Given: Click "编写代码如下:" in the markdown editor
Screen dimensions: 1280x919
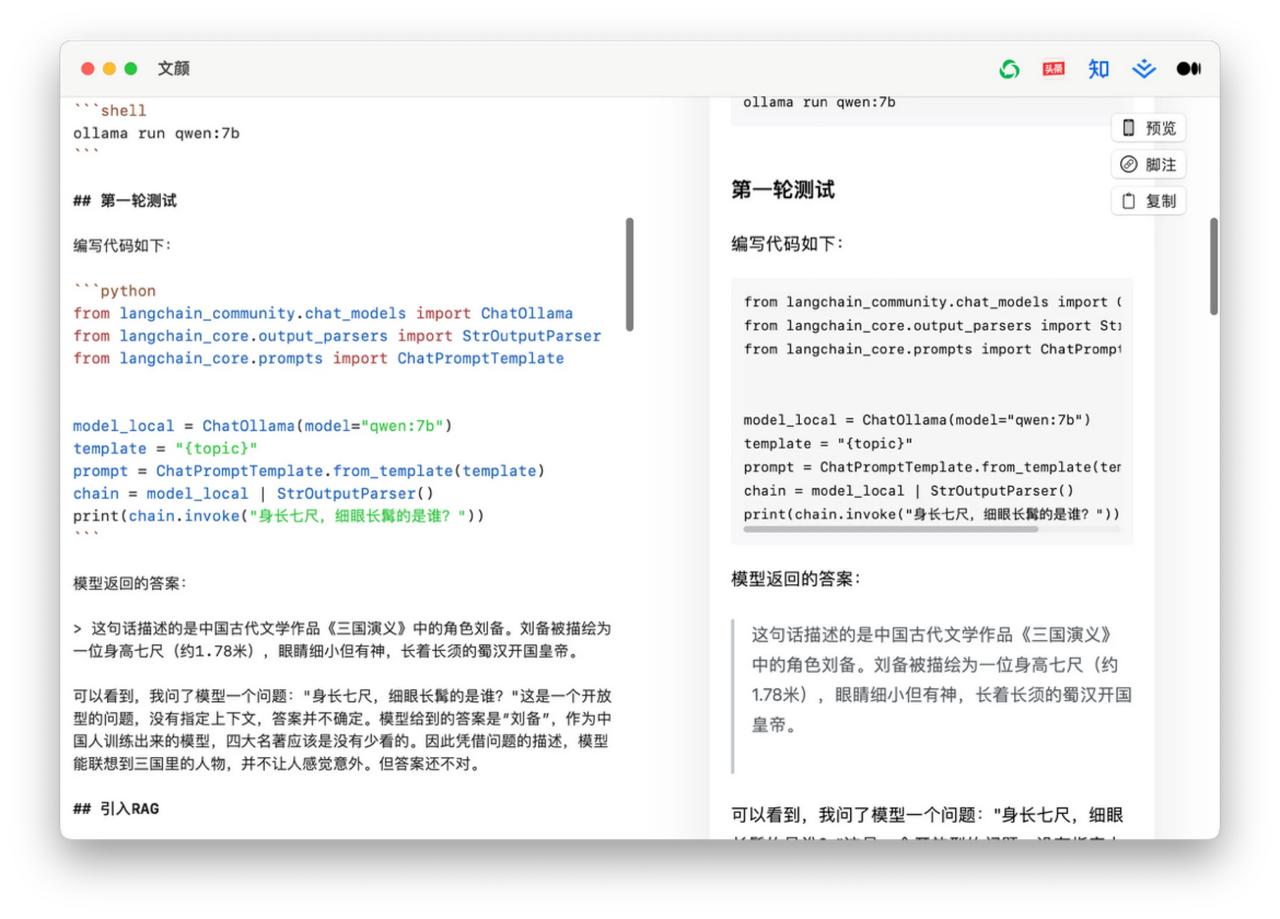Looking at the screenshot, I should pos(122,246).
